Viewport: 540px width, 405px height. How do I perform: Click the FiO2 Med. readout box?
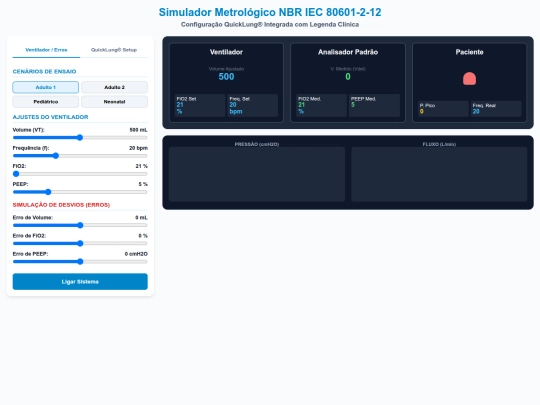(321, 105)
